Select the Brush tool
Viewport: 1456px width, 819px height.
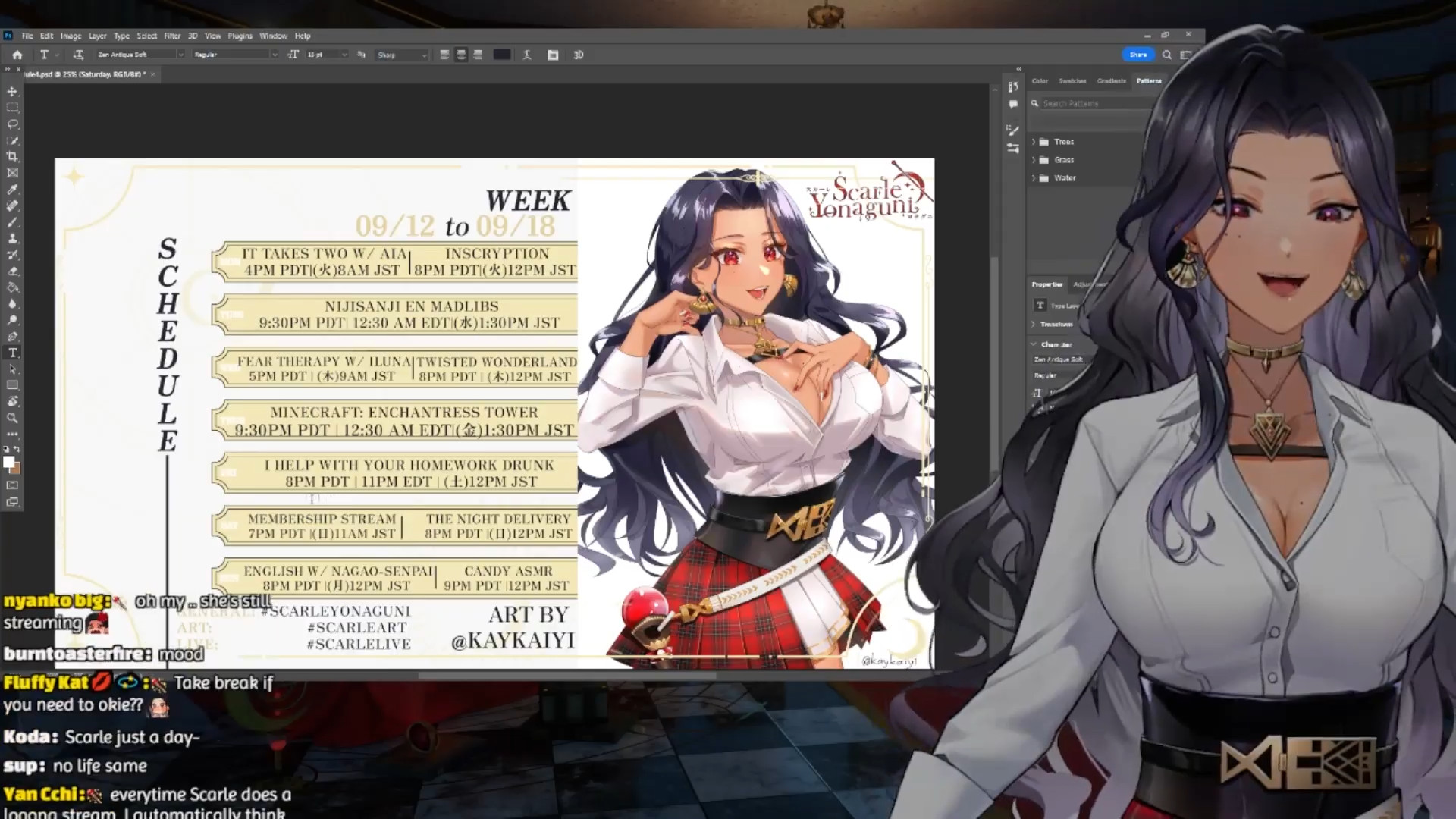pos(12,222)
